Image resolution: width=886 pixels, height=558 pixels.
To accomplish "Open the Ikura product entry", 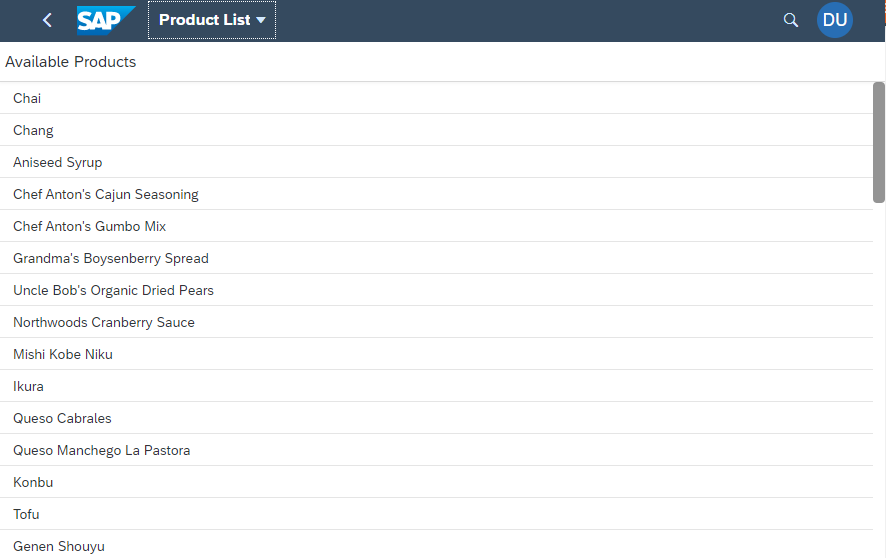I will (x=29, y=386).
